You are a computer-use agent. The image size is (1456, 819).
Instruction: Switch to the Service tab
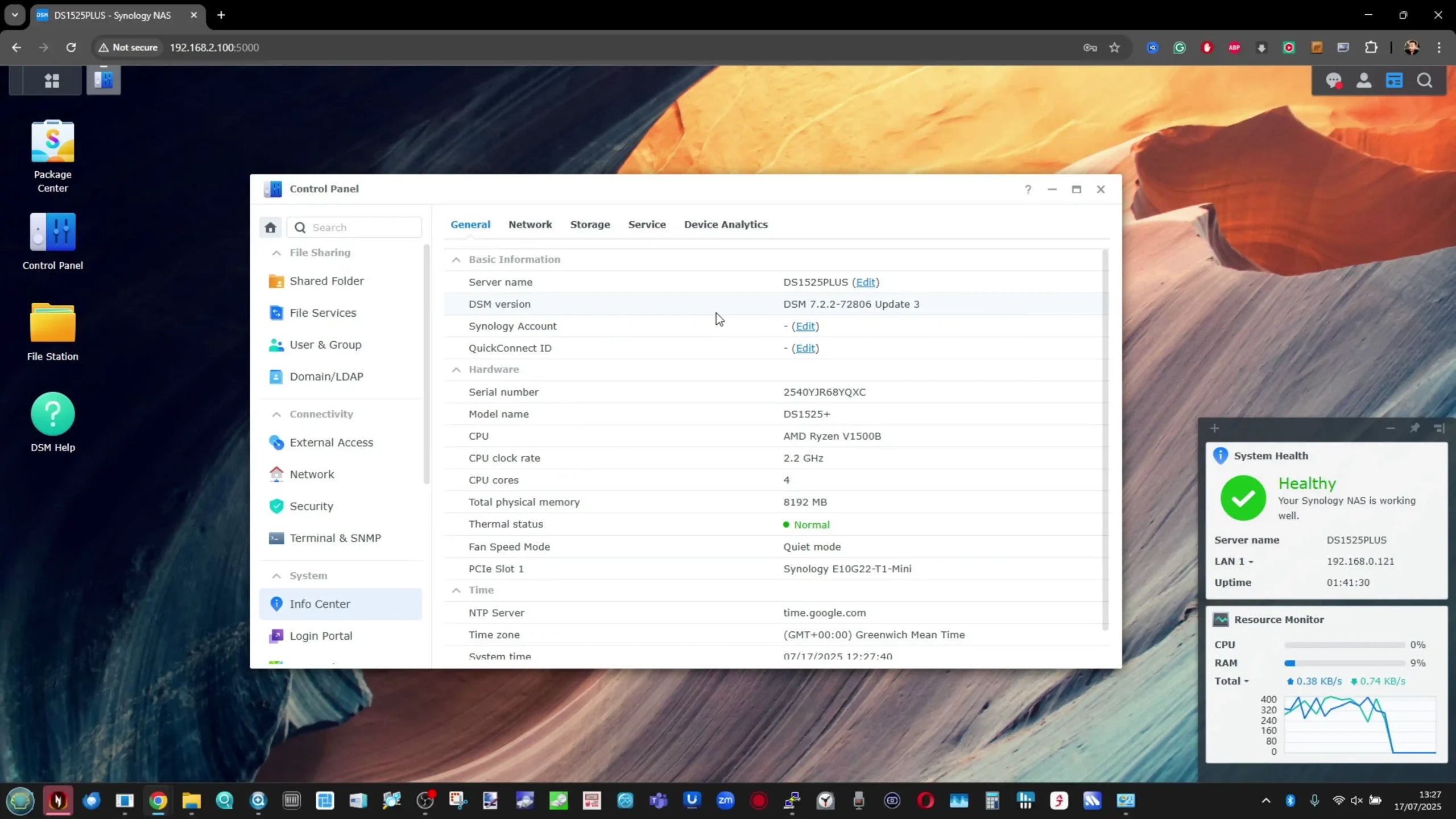[647, 225]
